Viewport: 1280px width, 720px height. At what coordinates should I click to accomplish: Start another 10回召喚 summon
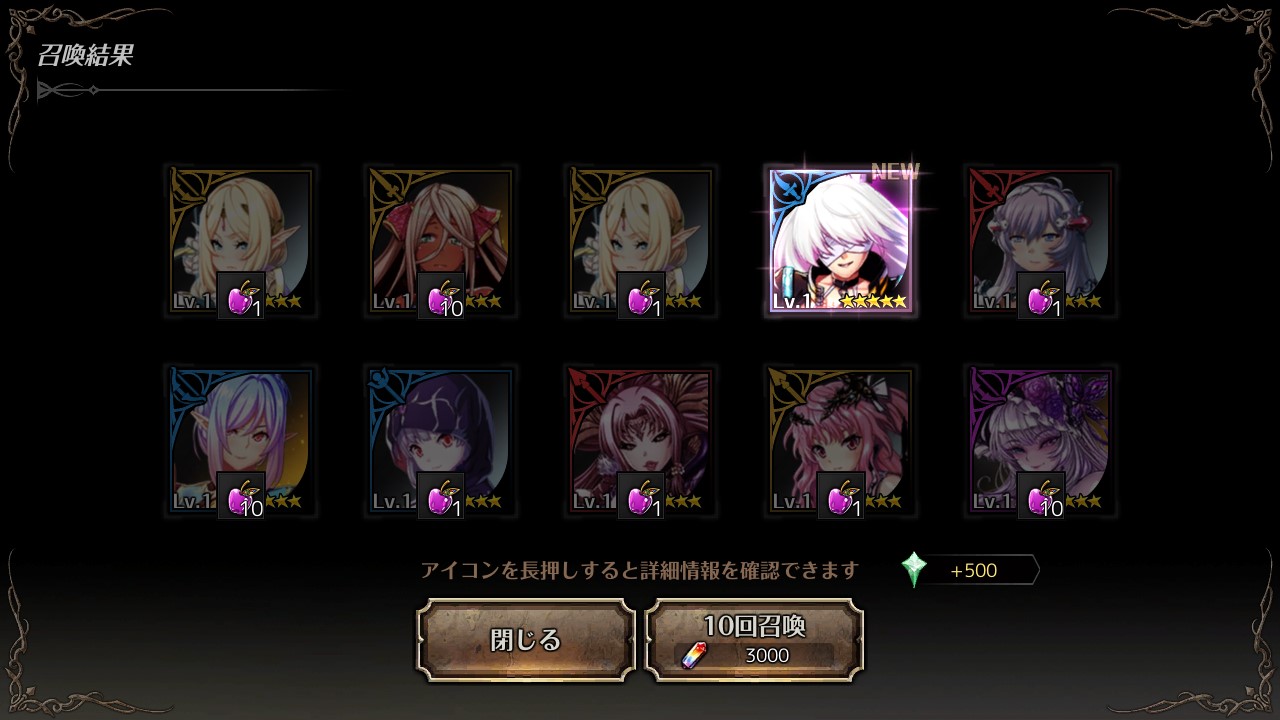pos(755,640)
